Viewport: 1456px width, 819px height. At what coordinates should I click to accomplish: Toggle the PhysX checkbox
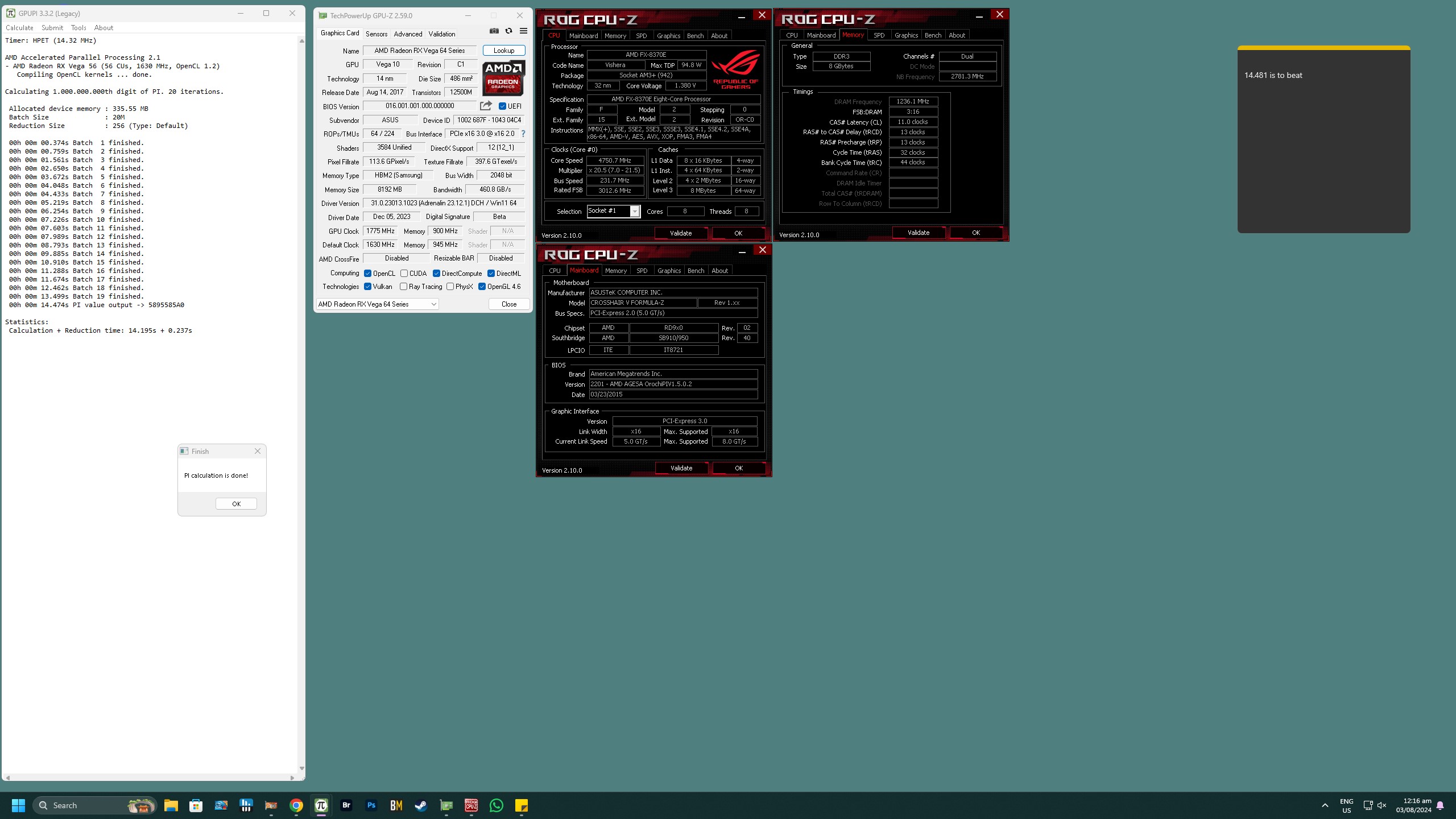pyautogui.click(x=450, y=287)
